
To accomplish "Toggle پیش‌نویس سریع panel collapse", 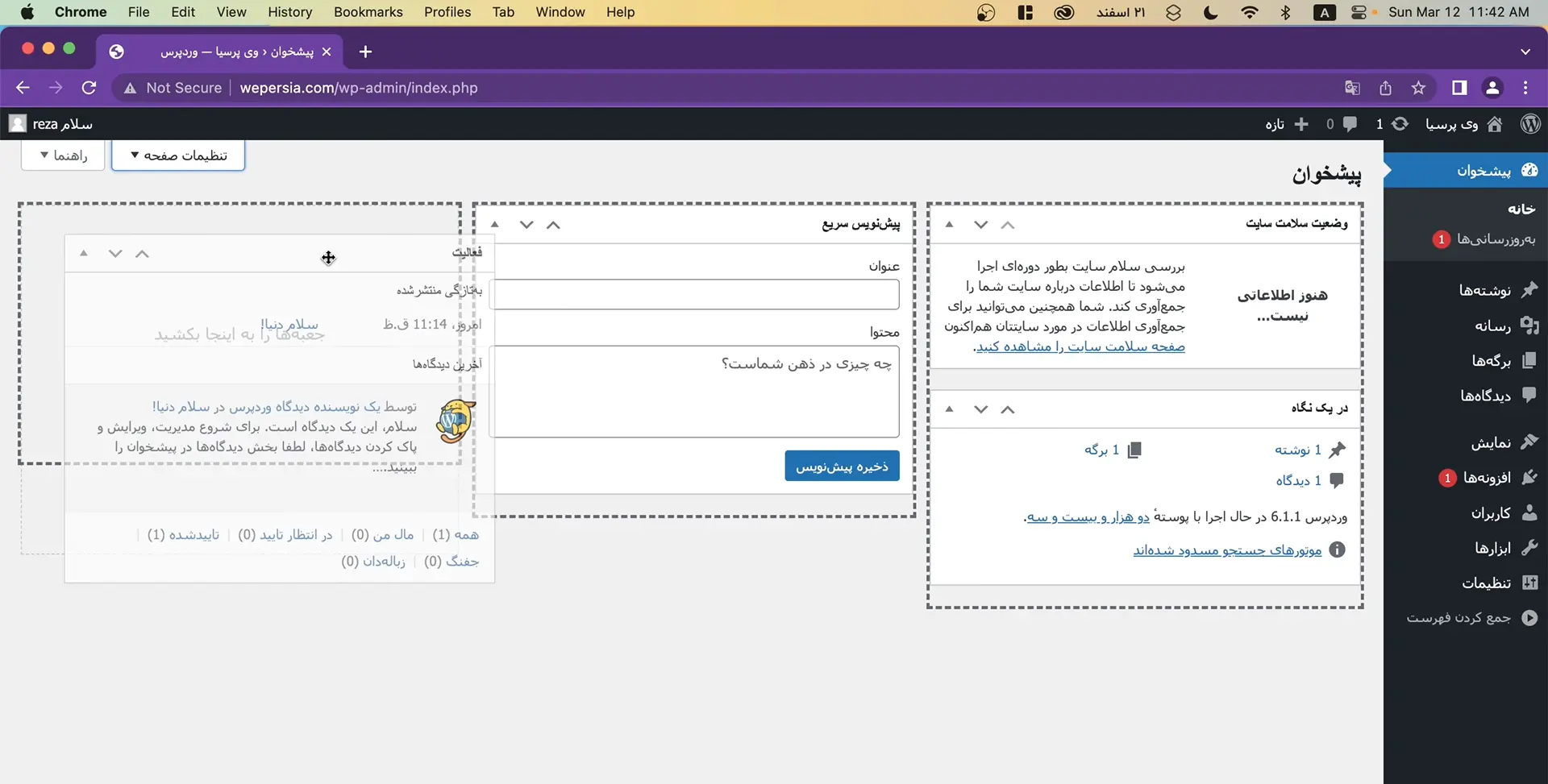I will coord(495,225).
